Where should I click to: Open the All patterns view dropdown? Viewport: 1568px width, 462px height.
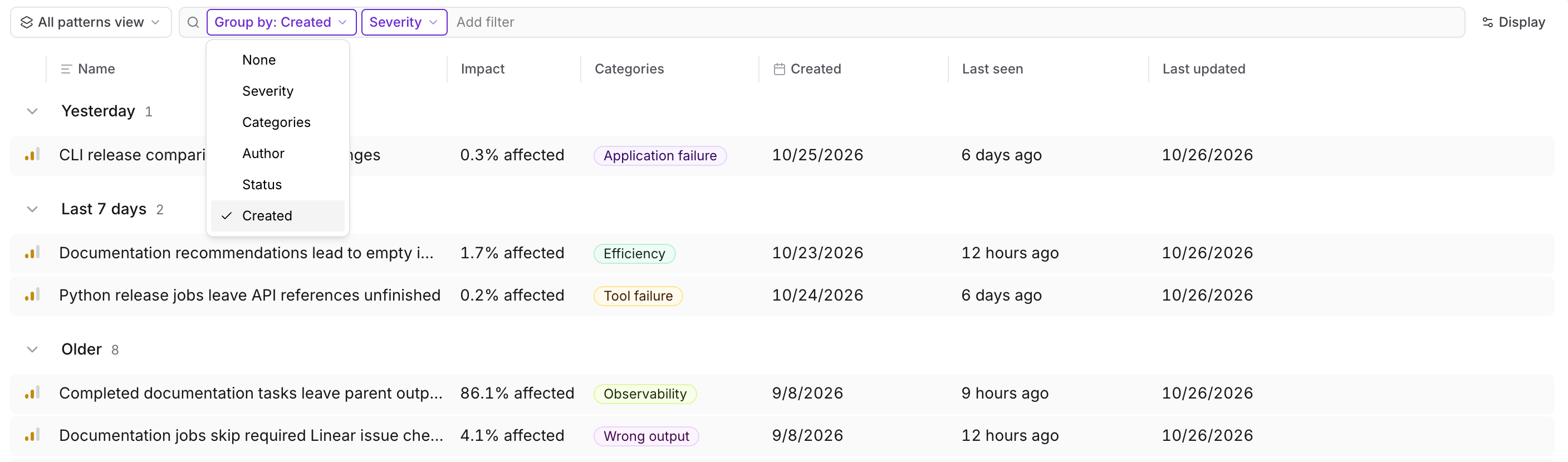click(91, 22)
